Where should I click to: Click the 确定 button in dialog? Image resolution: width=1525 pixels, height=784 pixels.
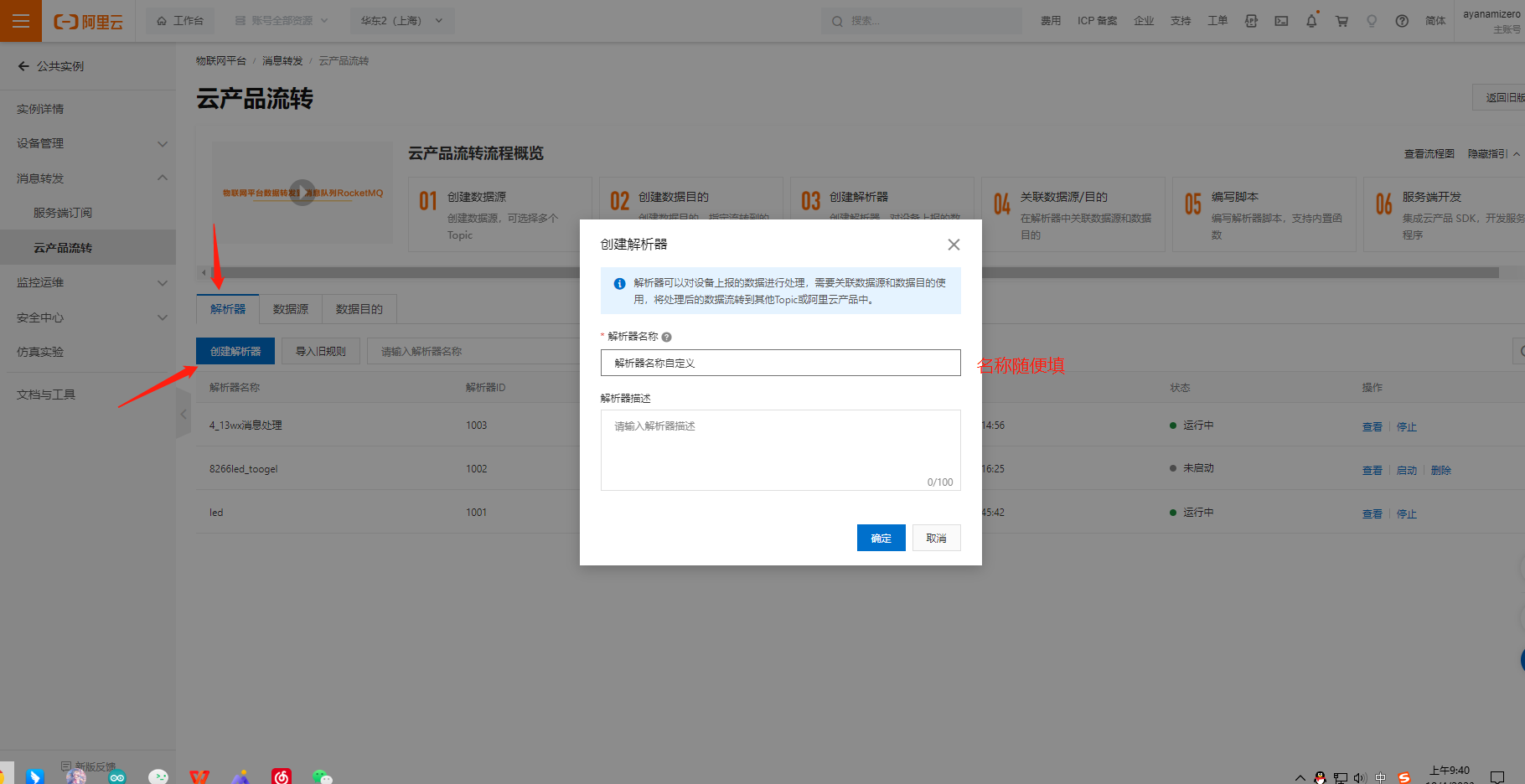click(881, 538)
